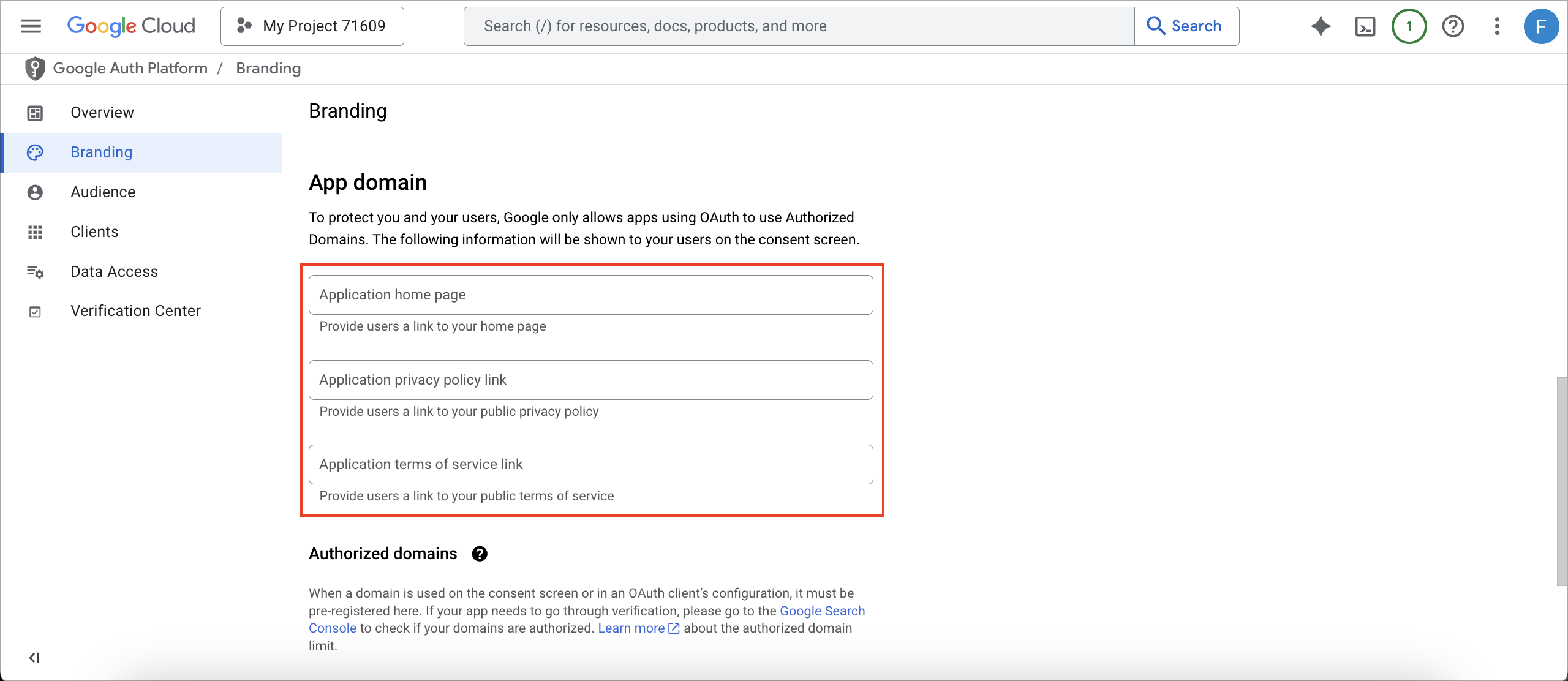Click the 'App domain' heading
This screenshot has width=1568, height=681.
(367, 182)
